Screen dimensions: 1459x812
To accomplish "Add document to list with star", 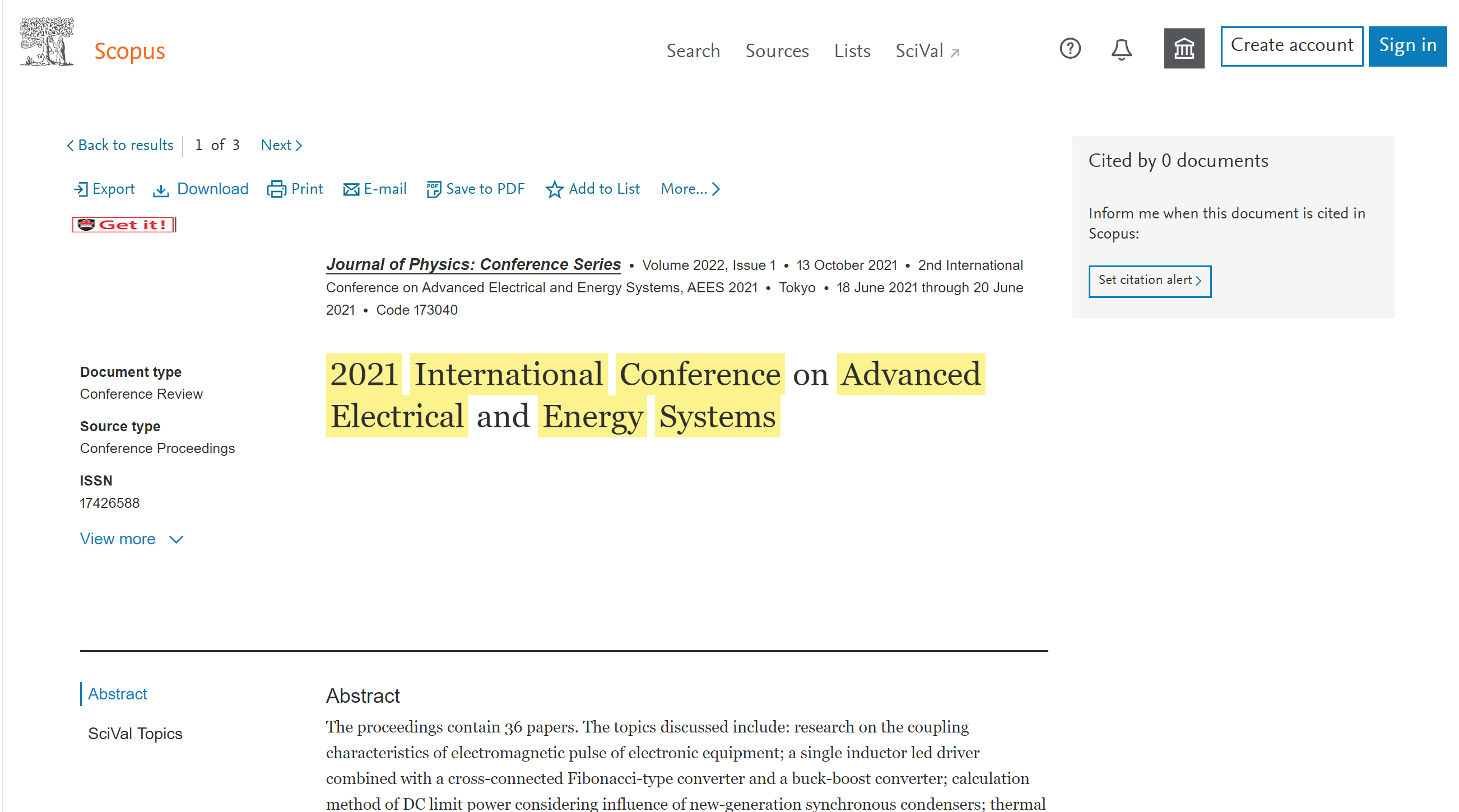I will click(592, 189).
